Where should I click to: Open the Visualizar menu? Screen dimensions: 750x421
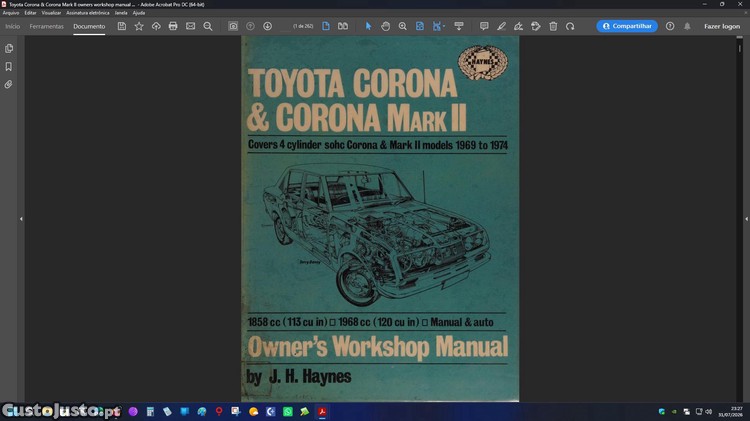(x=51, y=13)
